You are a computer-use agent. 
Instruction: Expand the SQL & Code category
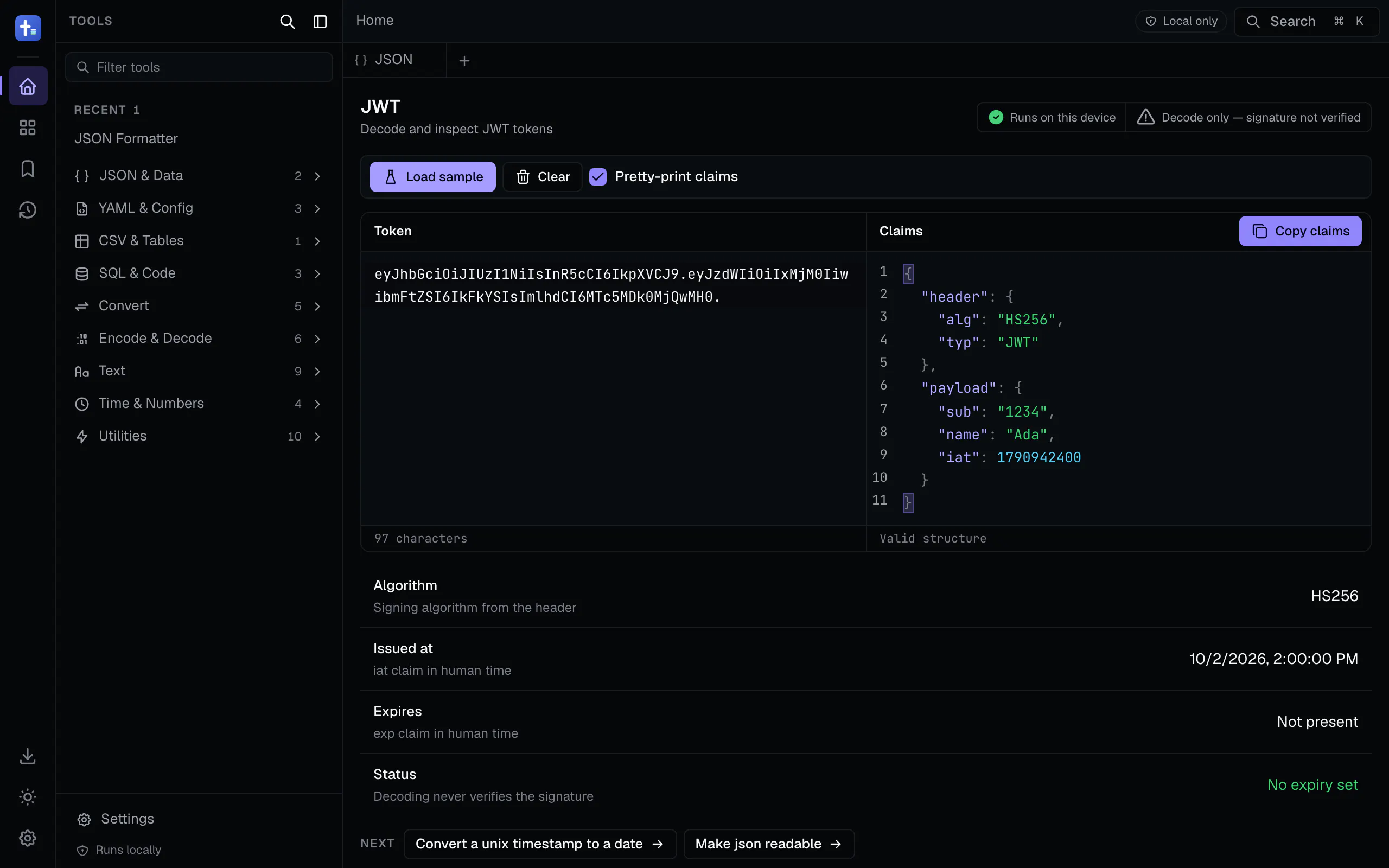[x=199, y=273]
